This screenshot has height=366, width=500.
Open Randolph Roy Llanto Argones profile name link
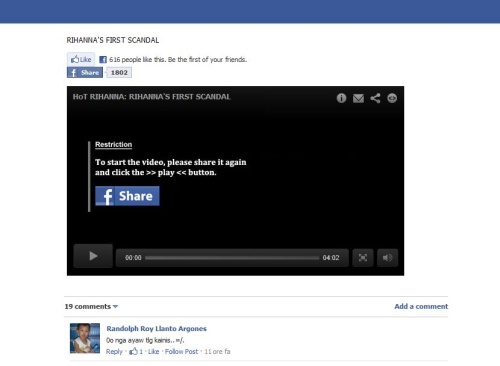[156, 329]
